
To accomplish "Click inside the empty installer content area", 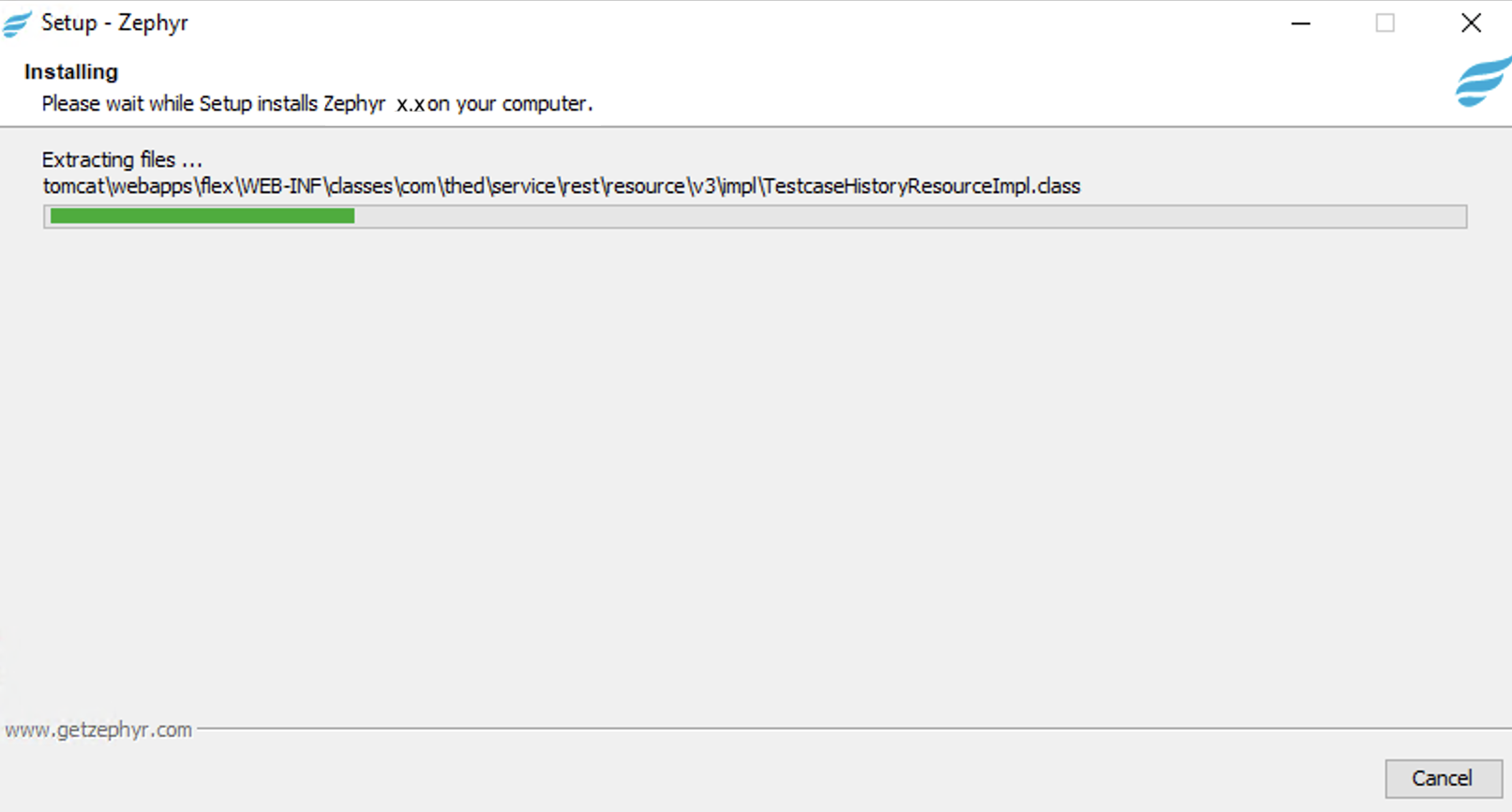I will point(750,450).
